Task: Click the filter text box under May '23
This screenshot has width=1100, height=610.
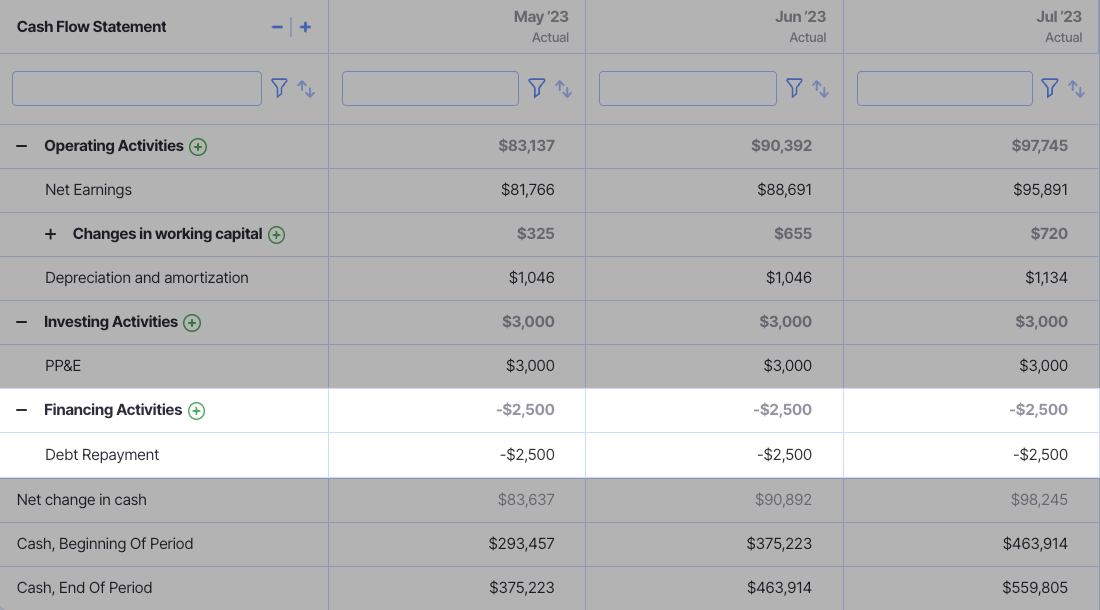Action: (430, 88)
